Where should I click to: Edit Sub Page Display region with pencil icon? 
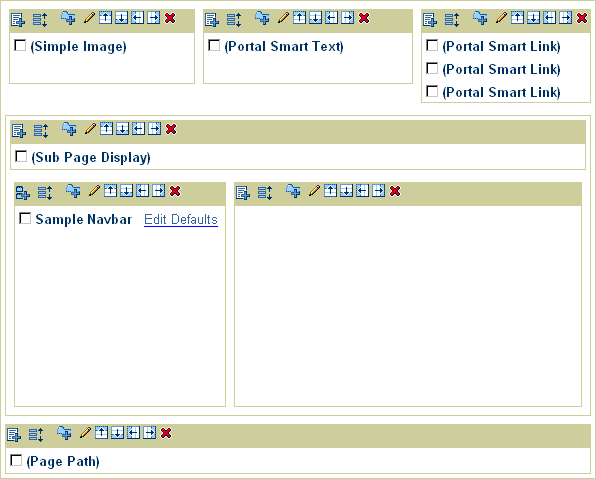[x=90, y=128]
